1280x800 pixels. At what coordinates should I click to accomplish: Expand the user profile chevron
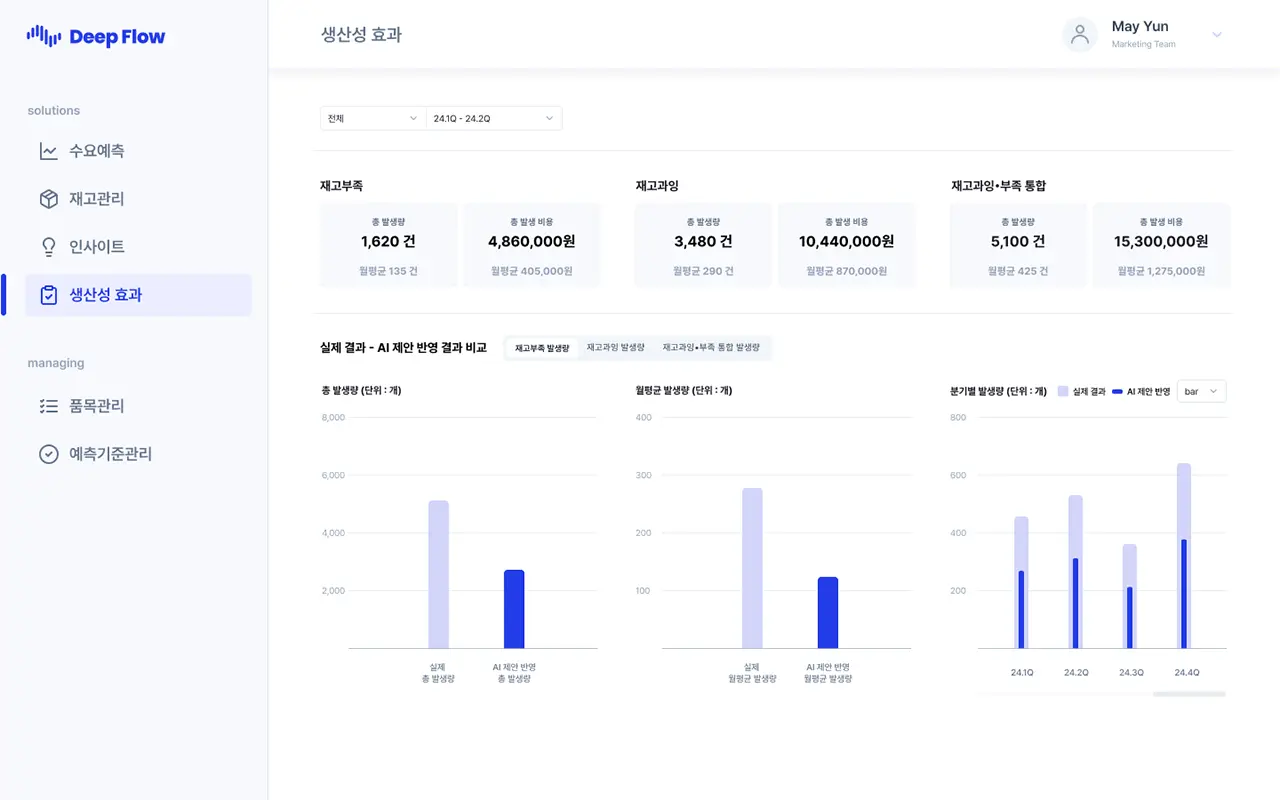click(x=1217, y=35)
